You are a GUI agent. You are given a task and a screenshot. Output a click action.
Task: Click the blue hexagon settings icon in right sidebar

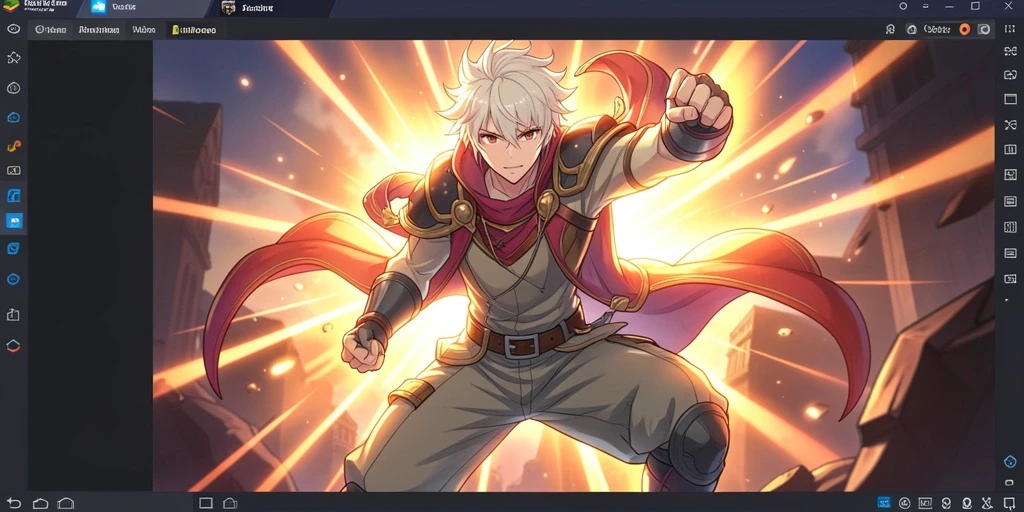1010,462
